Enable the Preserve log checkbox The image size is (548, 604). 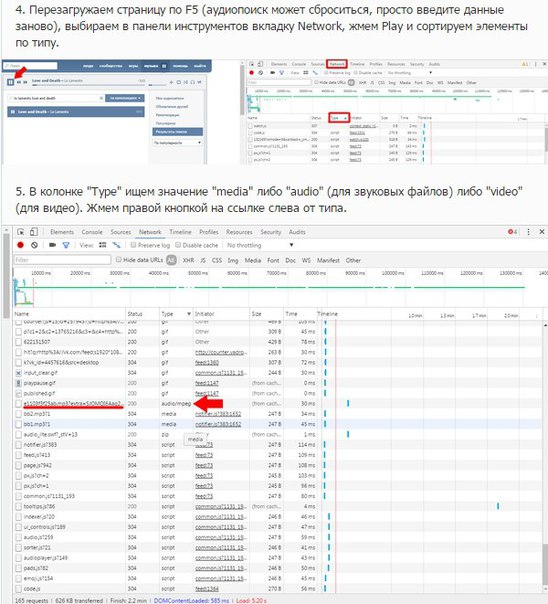click(x=133, y=245)
